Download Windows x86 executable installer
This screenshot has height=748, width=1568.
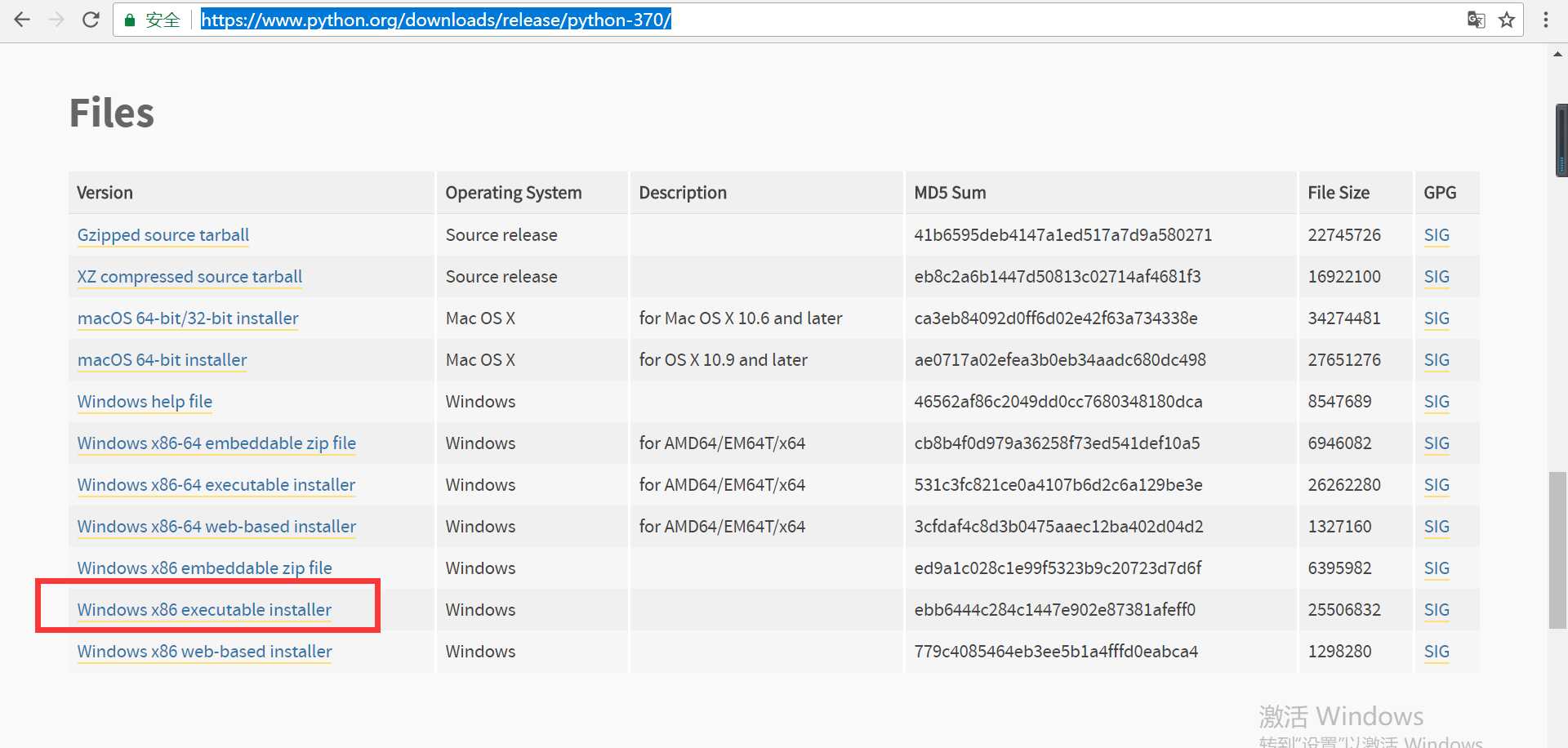(204, 610)
